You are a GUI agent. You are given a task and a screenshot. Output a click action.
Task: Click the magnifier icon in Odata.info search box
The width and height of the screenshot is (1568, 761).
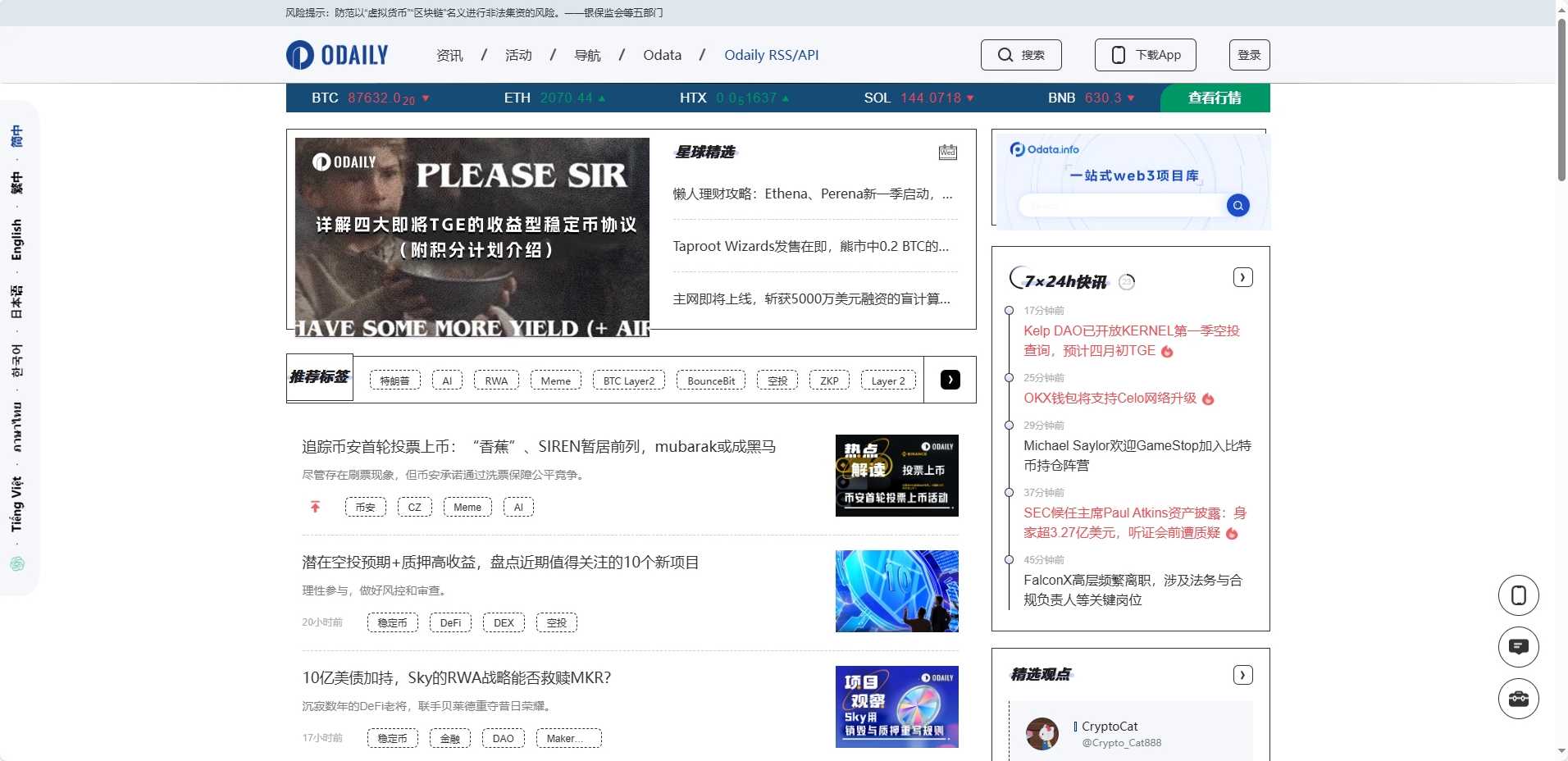pos(1237,205)
